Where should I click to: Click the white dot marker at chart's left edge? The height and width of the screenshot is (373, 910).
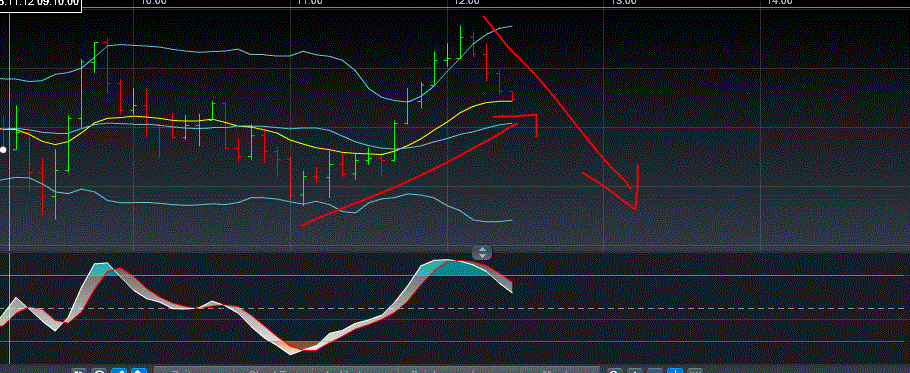3,150
